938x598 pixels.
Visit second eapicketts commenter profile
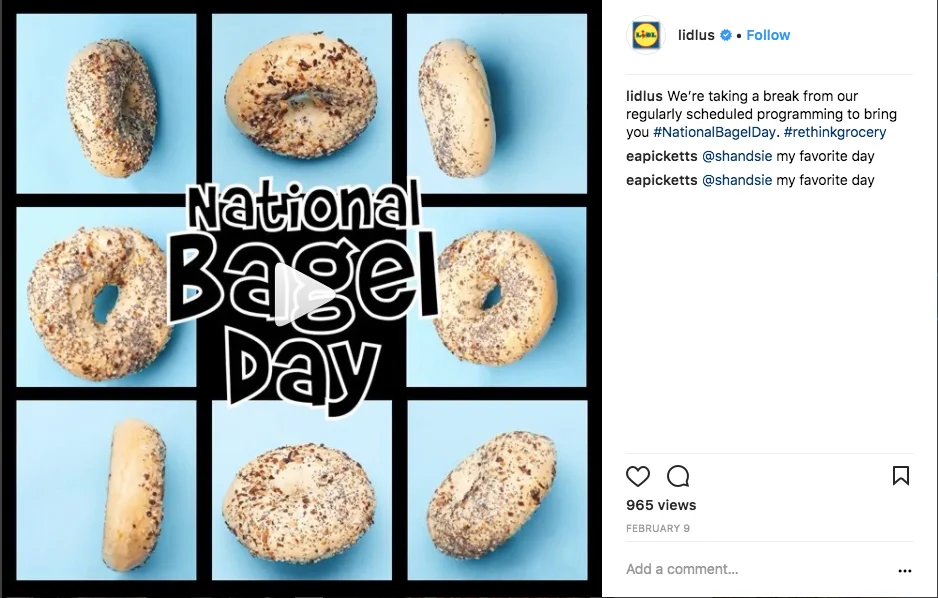click(x=661, y=180)
